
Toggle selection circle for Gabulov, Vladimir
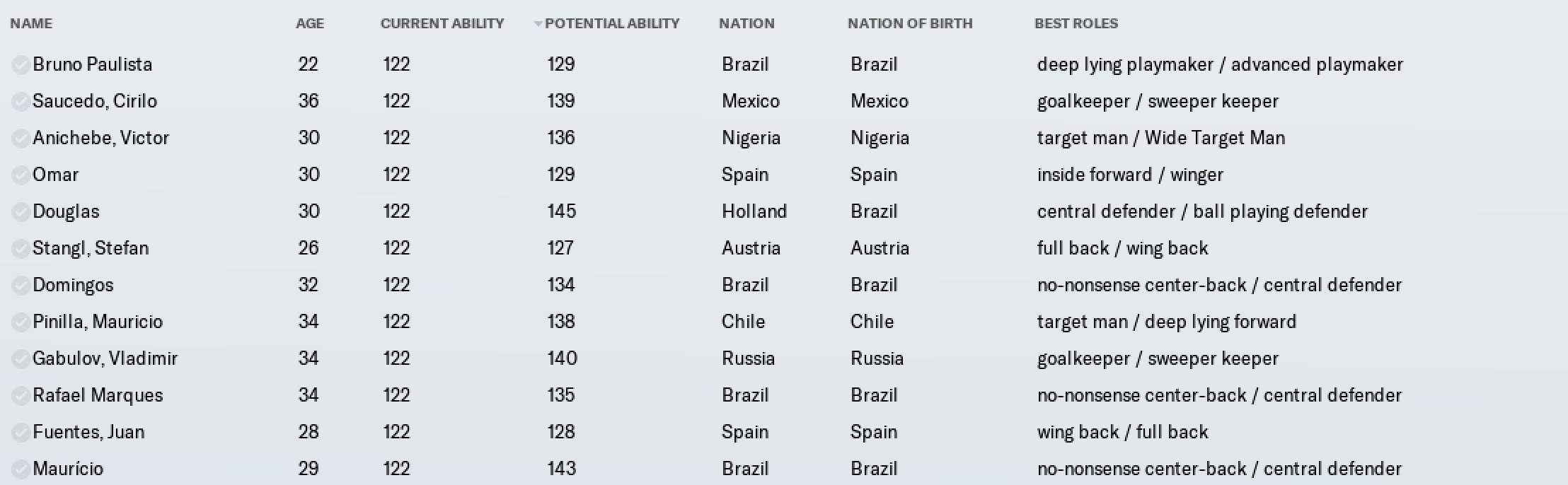tap(21, 359)
